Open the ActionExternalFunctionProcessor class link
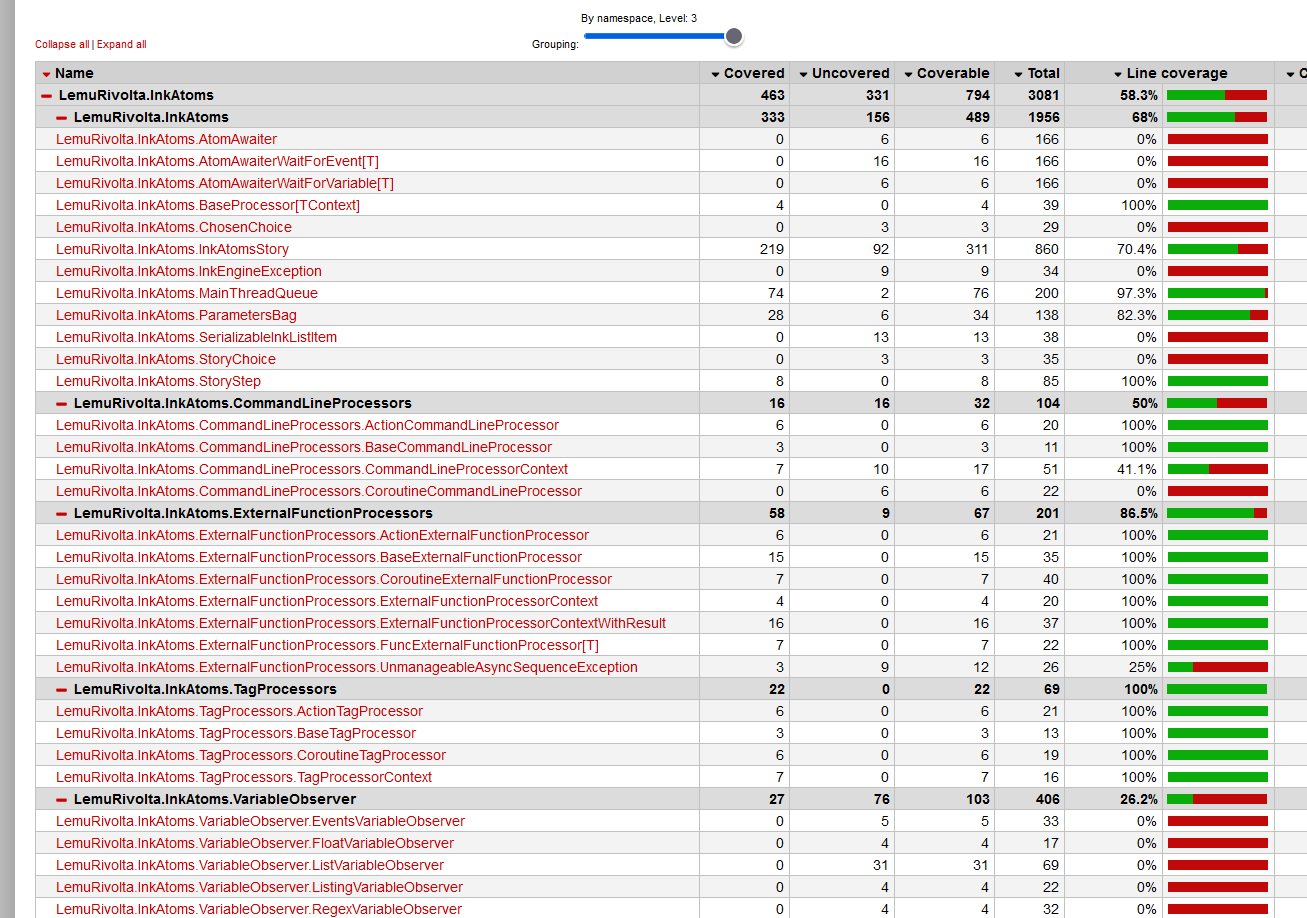 pyautogui.click(x=322, y=535)
